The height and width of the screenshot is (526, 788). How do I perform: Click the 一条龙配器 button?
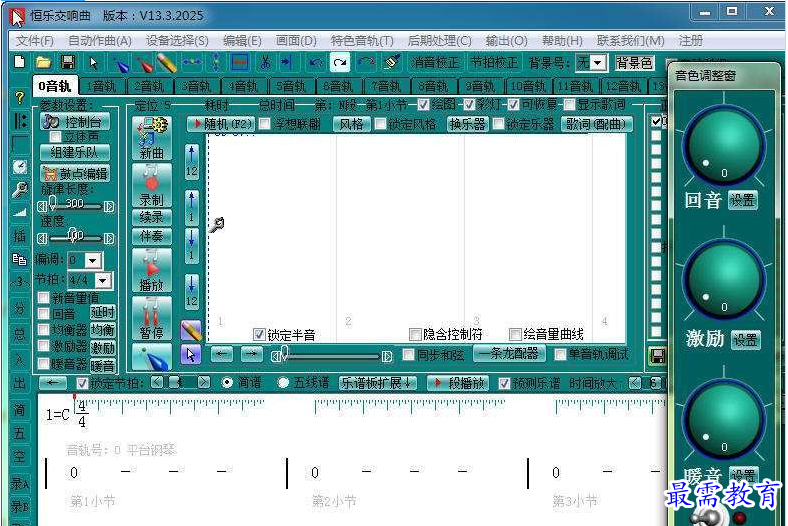click(x=510, y=354)
